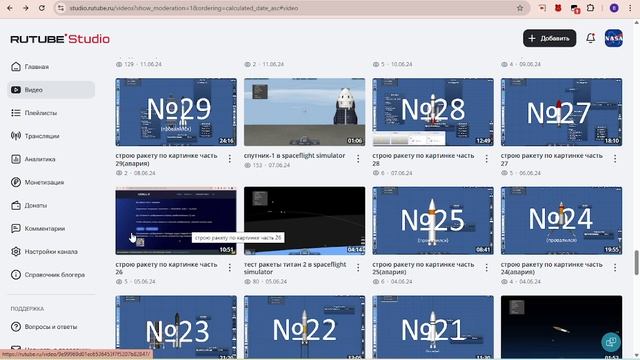Click the gear icon beside Настройки канала
The width and height of the screenshot is (640, 360).
(16, 251)
